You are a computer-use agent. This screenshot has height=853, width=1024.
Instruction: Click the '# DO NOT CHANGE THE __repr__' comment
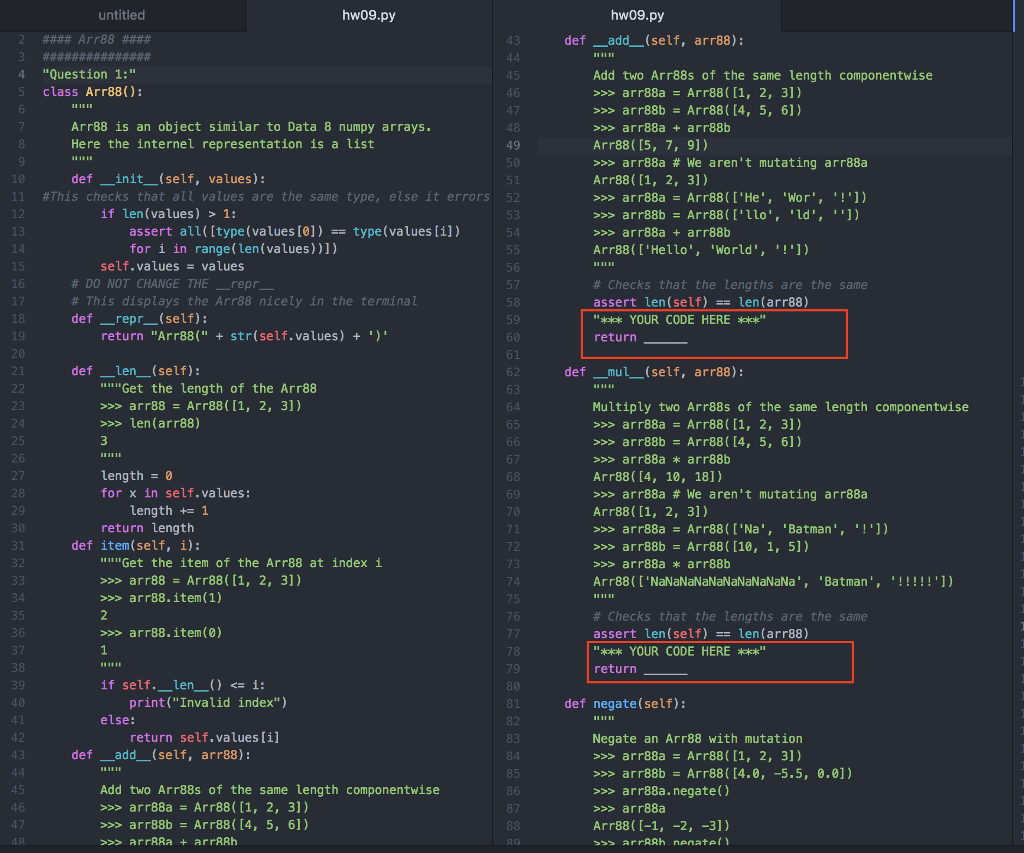coord(172,284)
